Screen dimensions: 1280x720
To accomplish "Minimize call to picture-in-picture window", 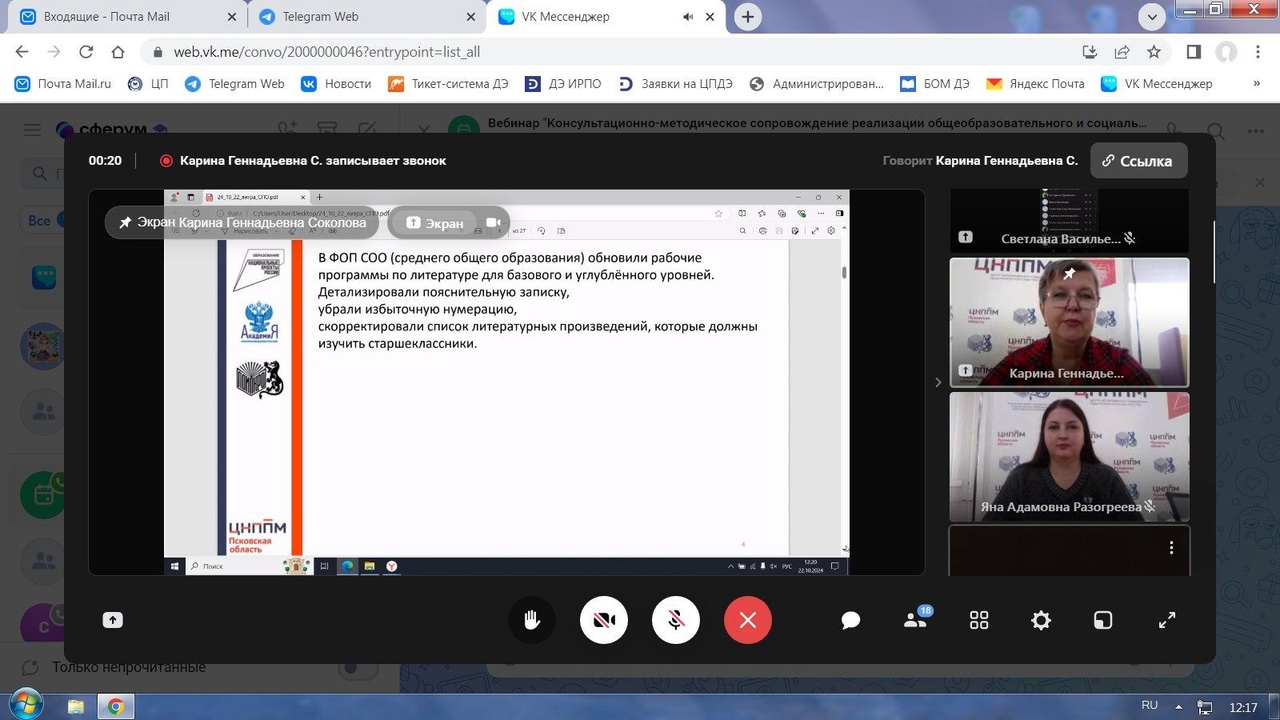I will (1103, 620).
